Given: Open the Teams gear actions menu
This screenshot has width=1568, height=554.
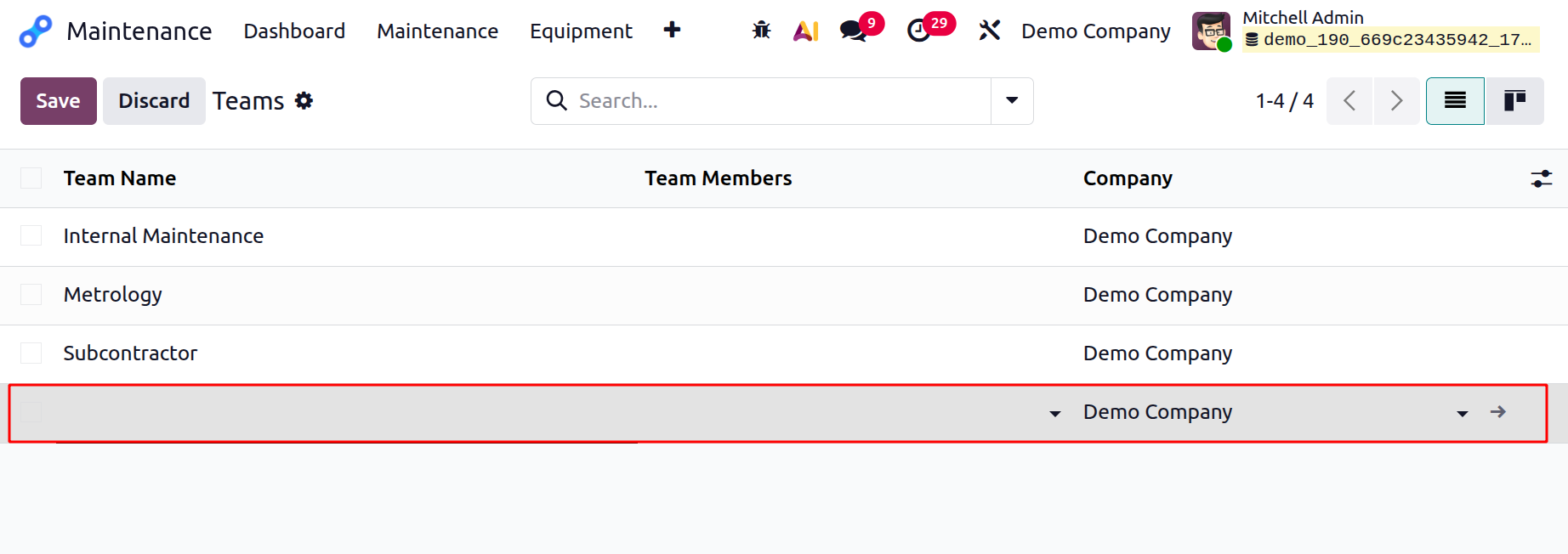Looking at the screenshot, I should click(304, 101).
